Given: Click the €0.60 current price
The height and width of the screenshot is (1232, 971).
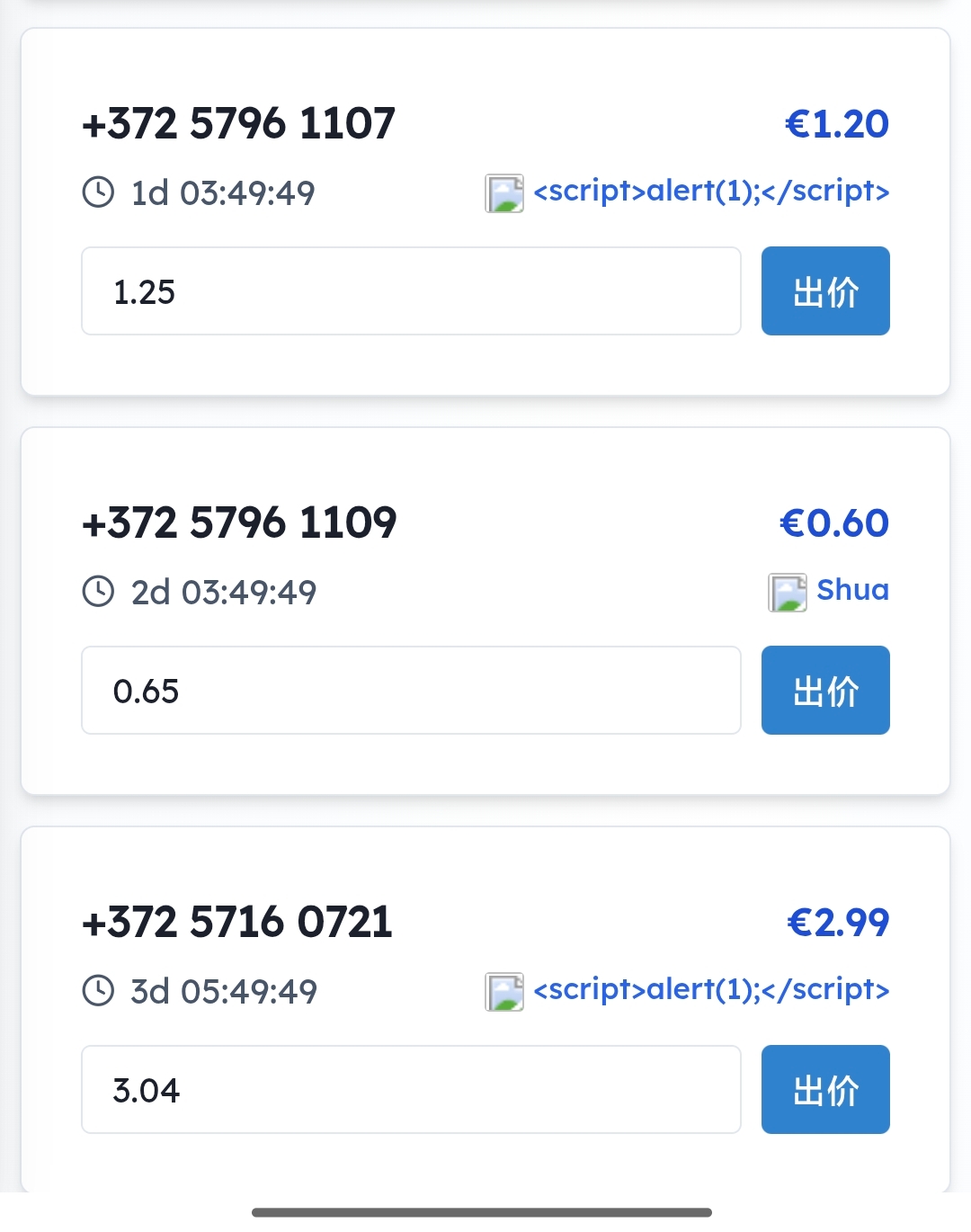Looking at the screenshot, I should [x=834, y=522].
